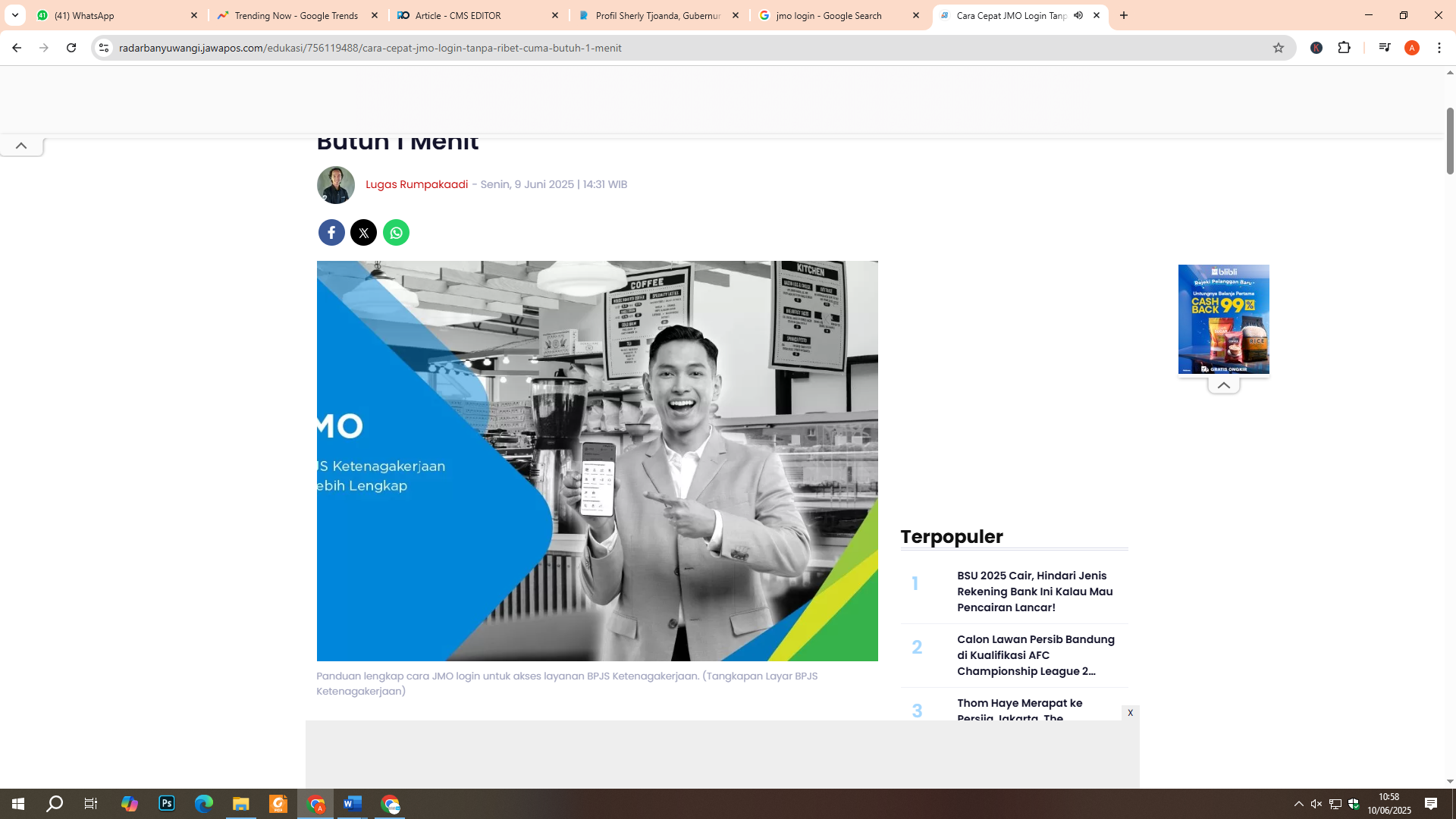Close the Google Trends tab
The height and width of the screenshot is (819, 1456).
[375, 15]
